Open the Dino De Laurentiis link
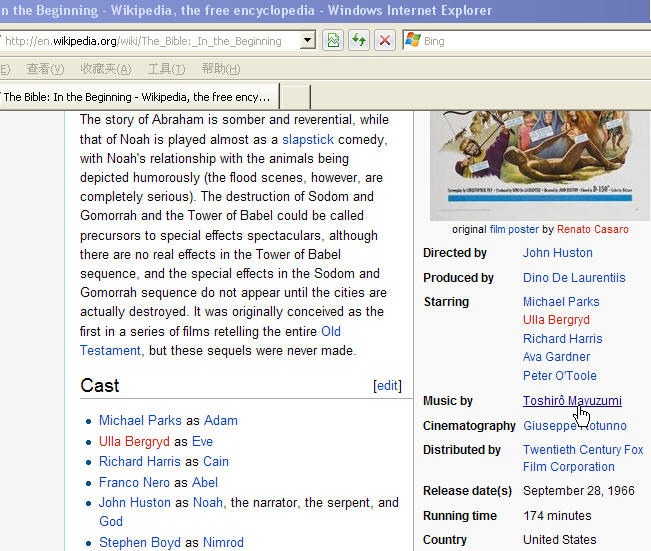651x551 pixels. pos(574,278)
